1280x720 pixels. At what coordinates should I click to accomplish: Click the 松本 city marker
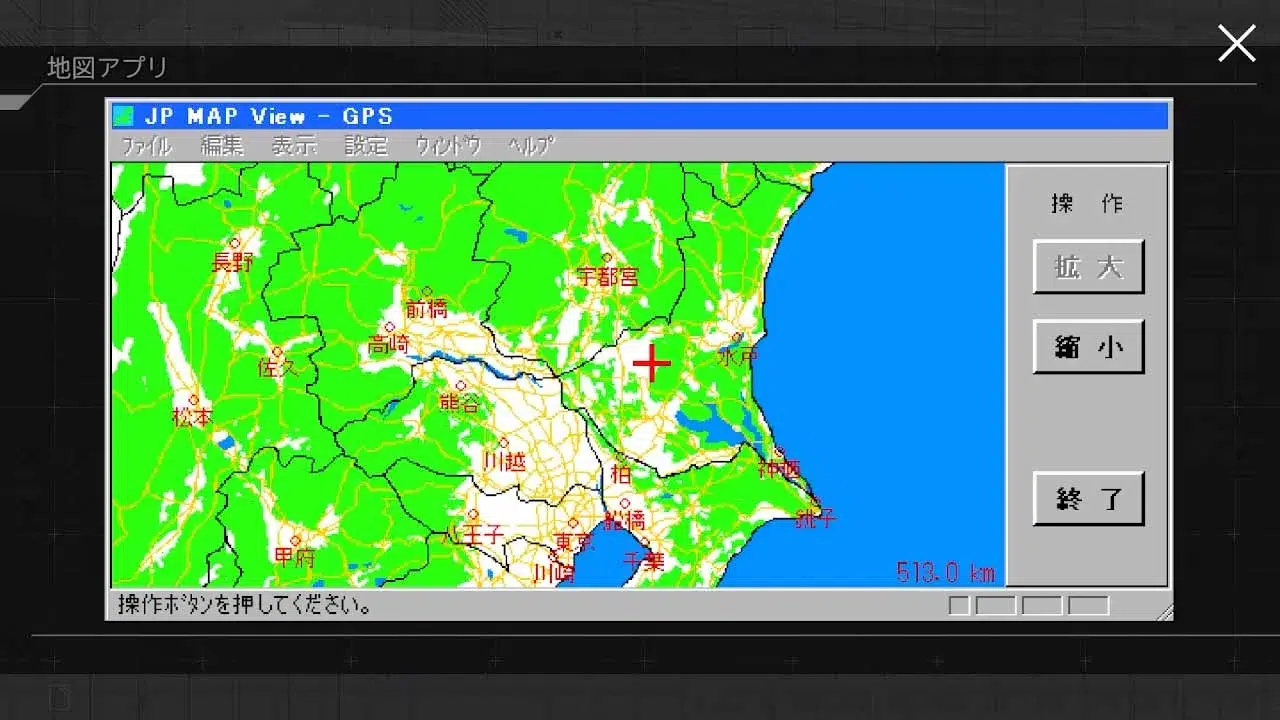pyautogui.click(x=194, y=399)
